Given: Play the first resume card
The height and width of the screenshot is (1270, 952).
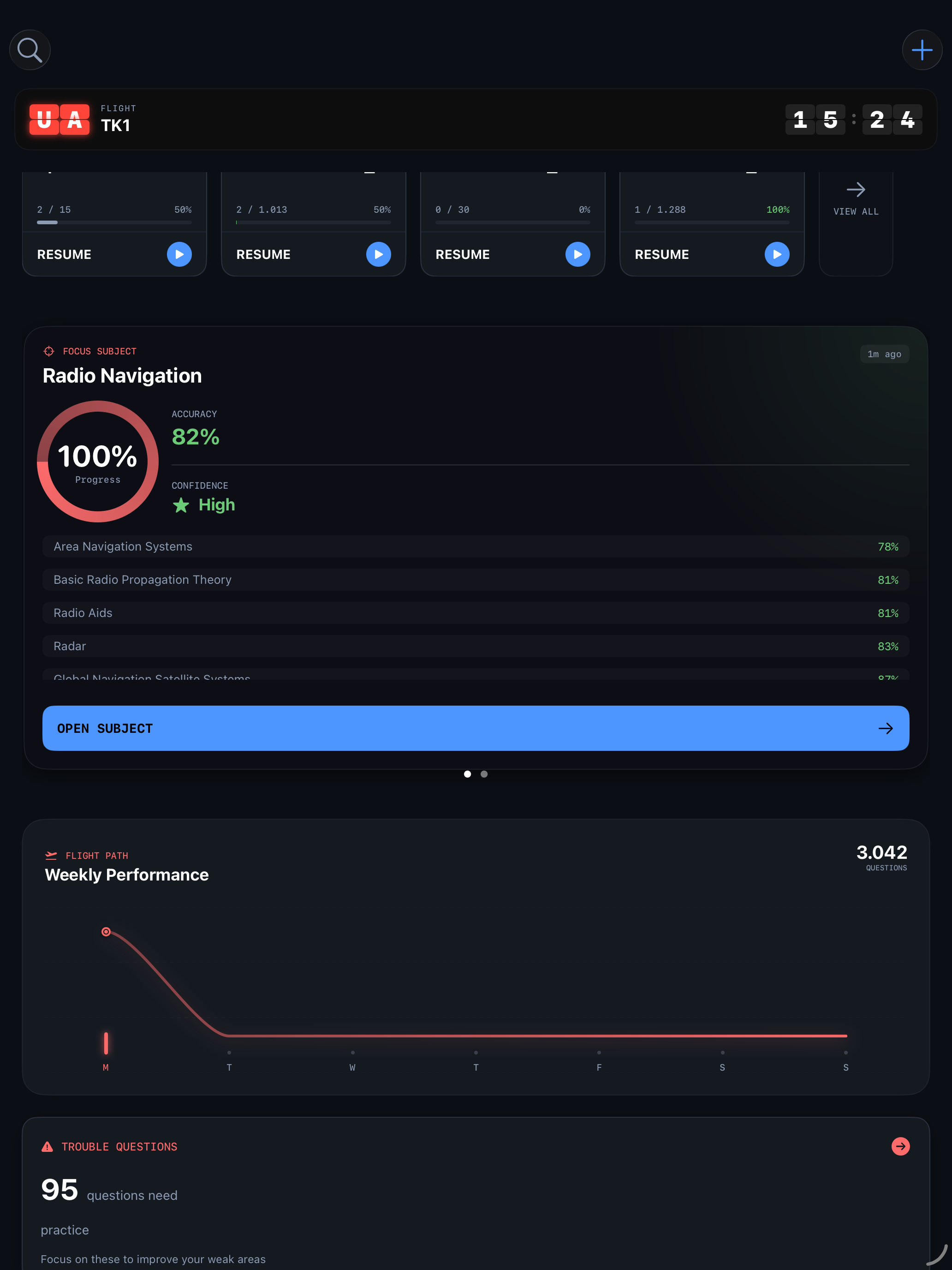Looking at the screenshot, I should tap(179, 254).
